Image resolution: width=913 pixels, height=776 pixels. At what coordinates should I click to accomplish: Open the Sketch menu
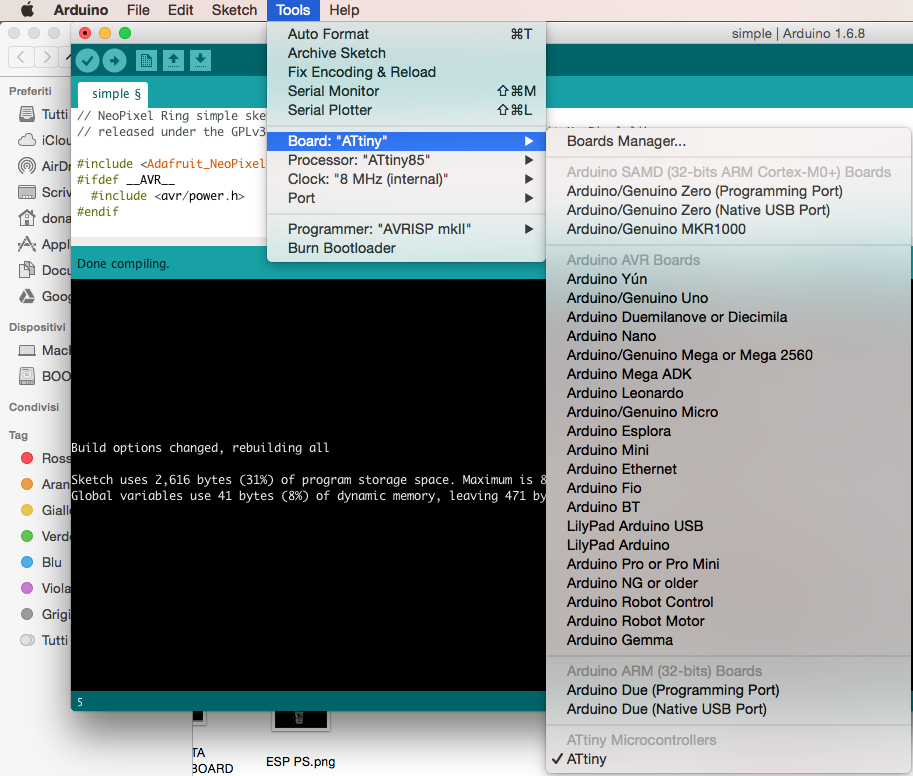point(234,10)
